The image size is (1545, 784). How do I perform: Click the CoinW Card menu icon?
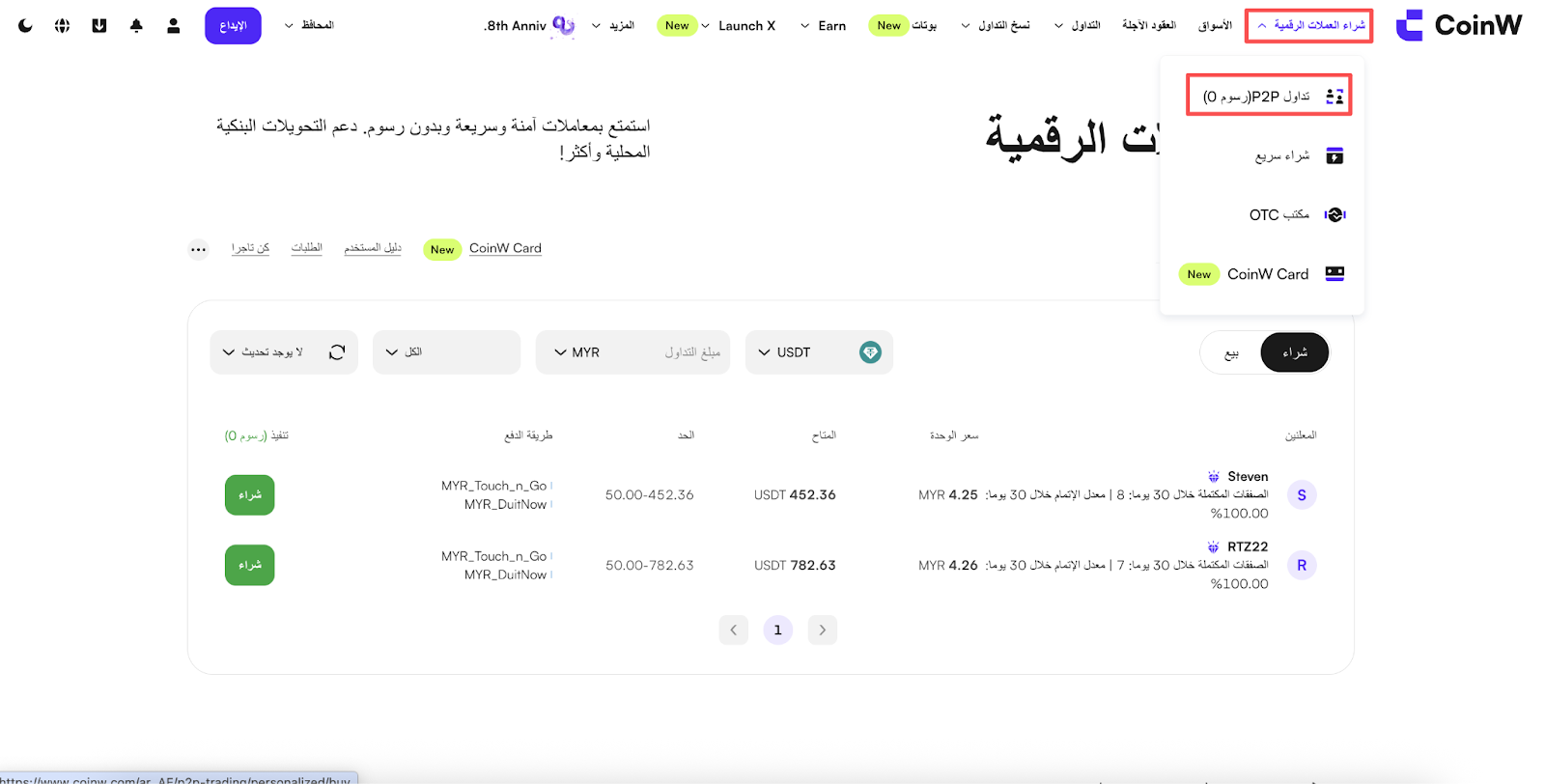point(1334,273)
